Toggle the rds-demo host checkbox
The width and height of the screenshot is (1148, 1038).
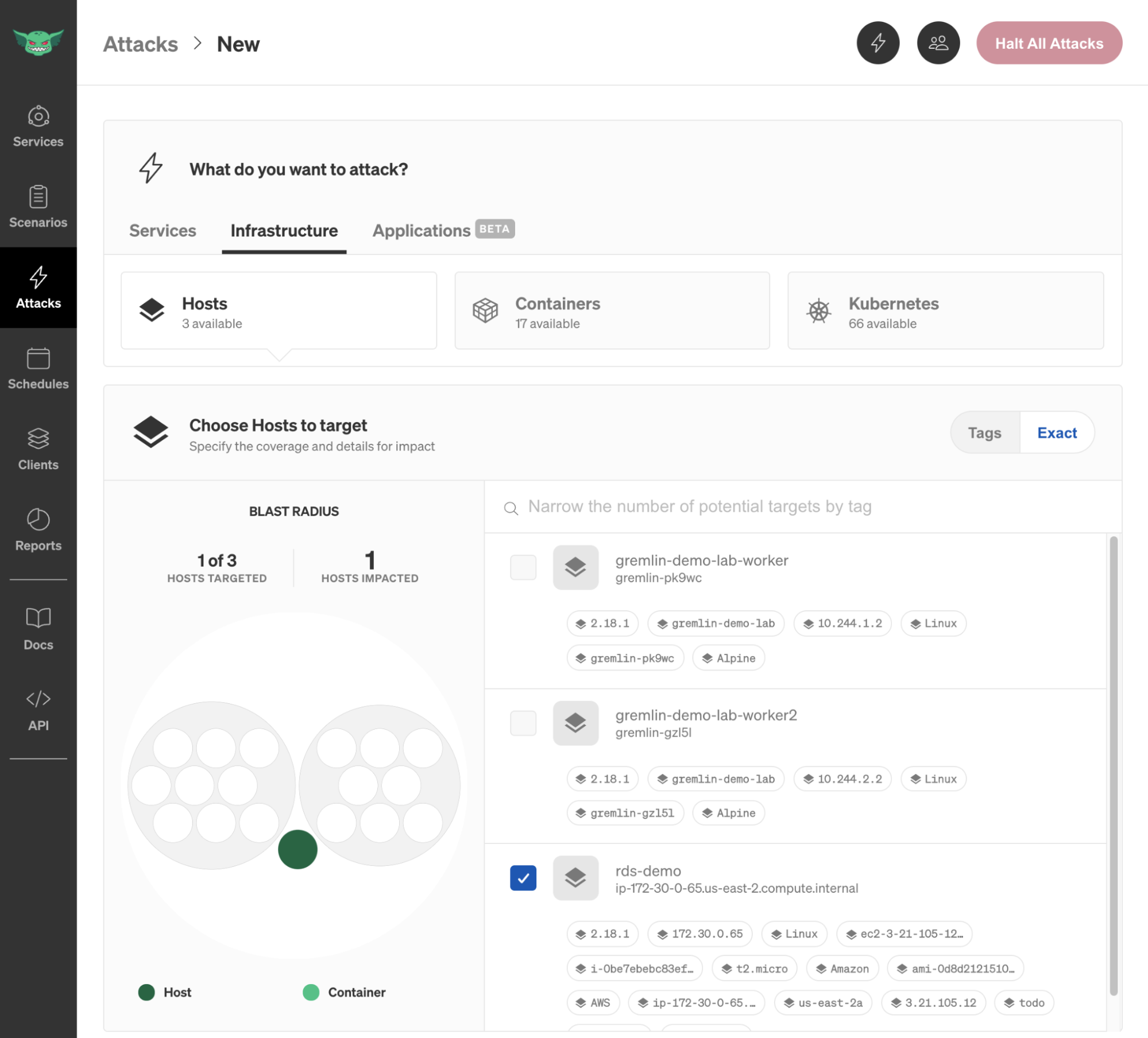(x=522, y=877)
